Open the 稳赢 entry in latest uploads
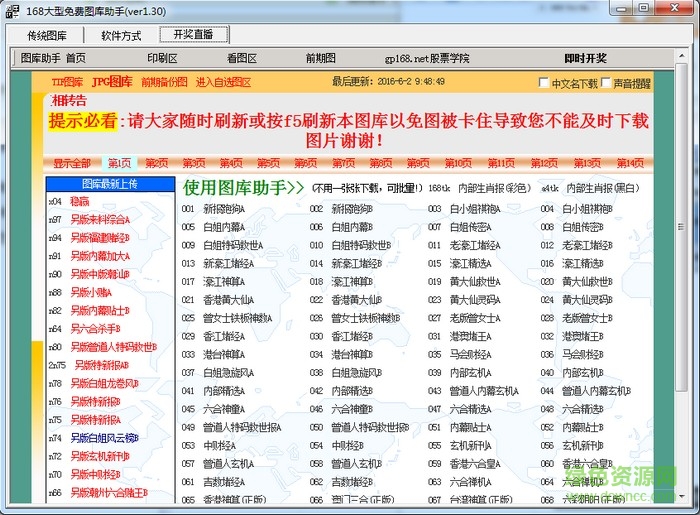 pos(79,201)
